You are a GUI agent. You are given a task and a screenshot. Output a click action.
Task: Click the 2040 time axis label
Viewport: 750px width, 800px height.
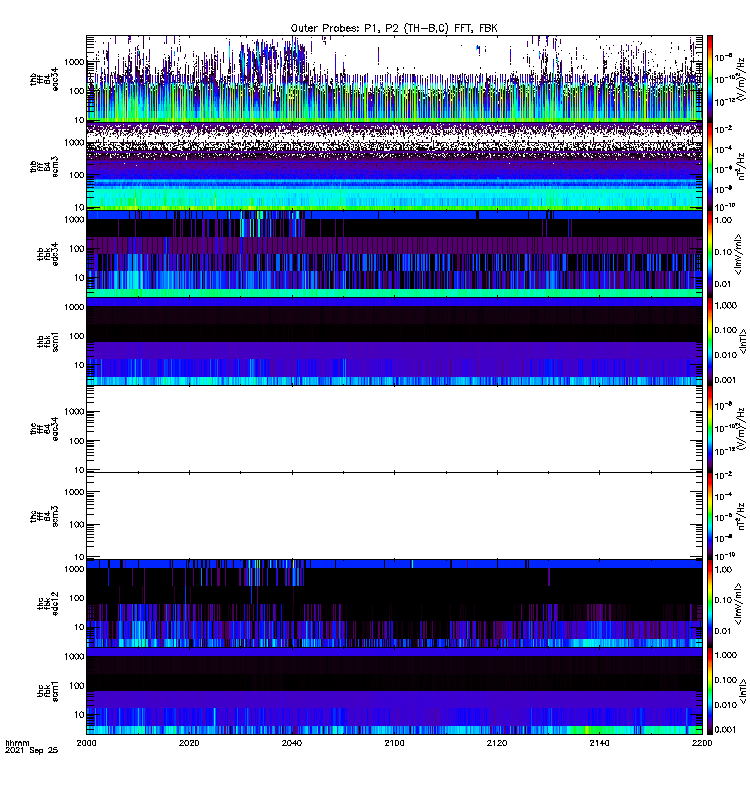coord(292,743)
